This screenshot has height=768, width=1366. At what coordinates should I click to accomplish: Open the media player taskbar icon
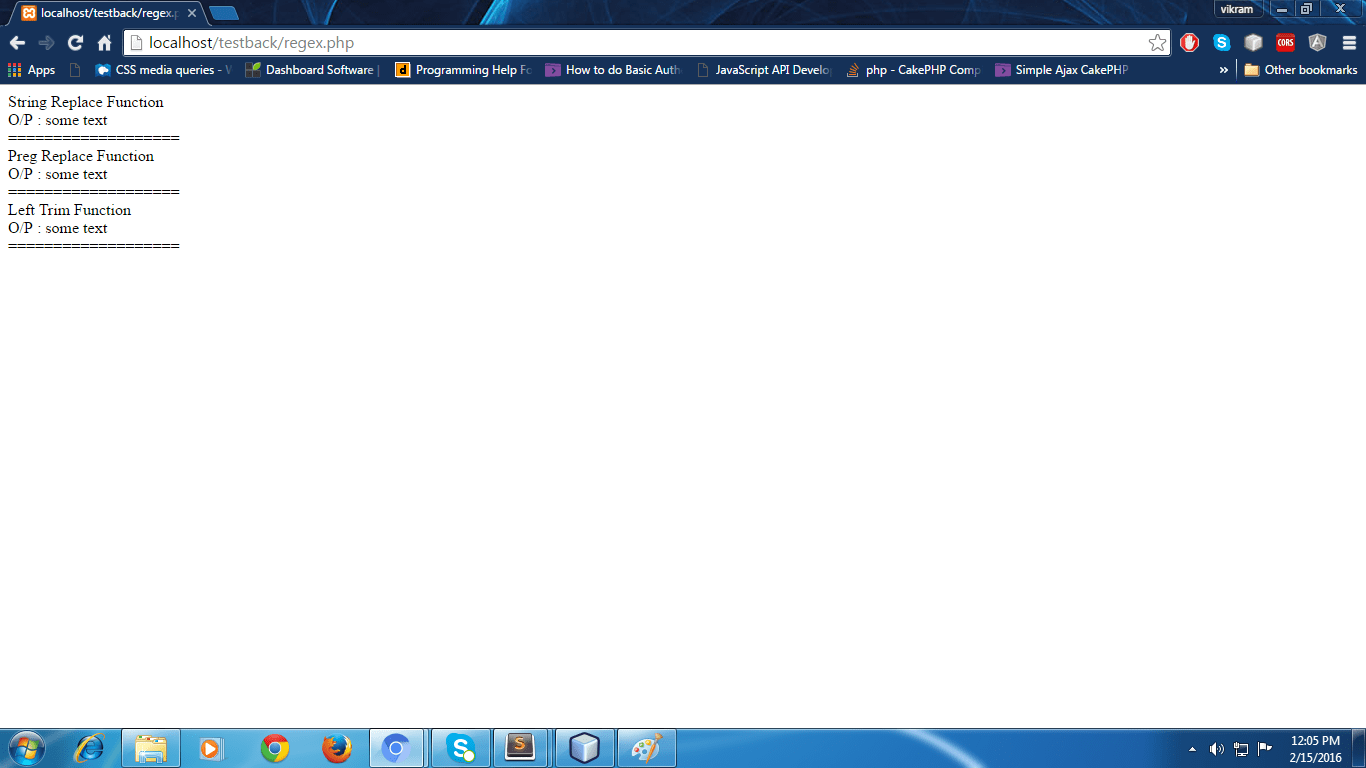pos(211,748)
